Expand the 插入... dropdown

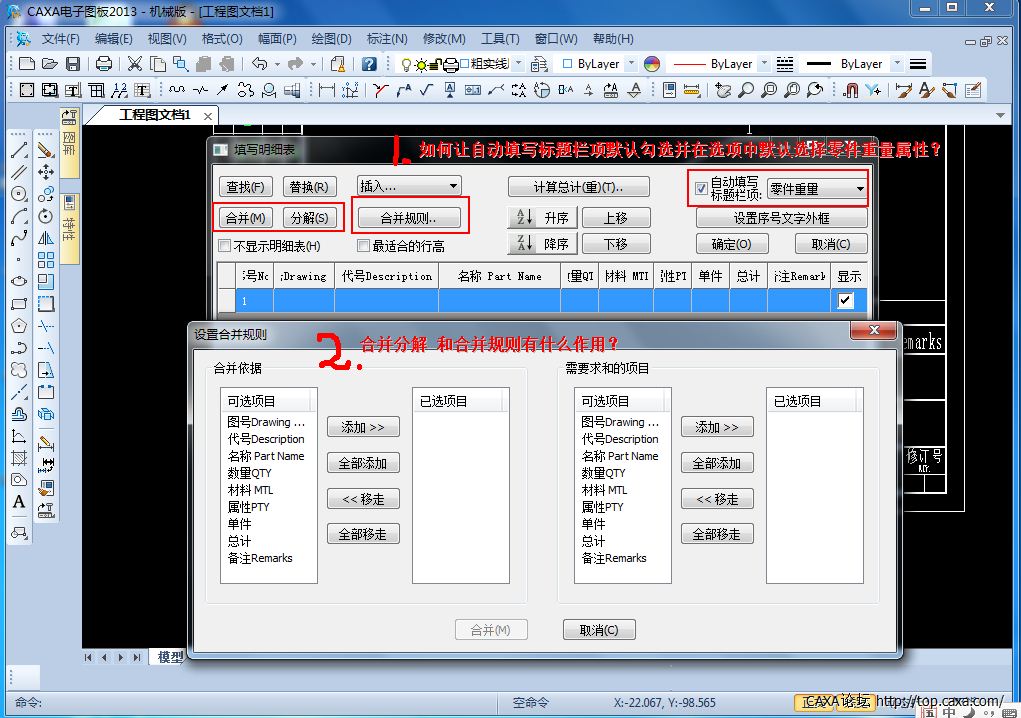coord(409,186)
